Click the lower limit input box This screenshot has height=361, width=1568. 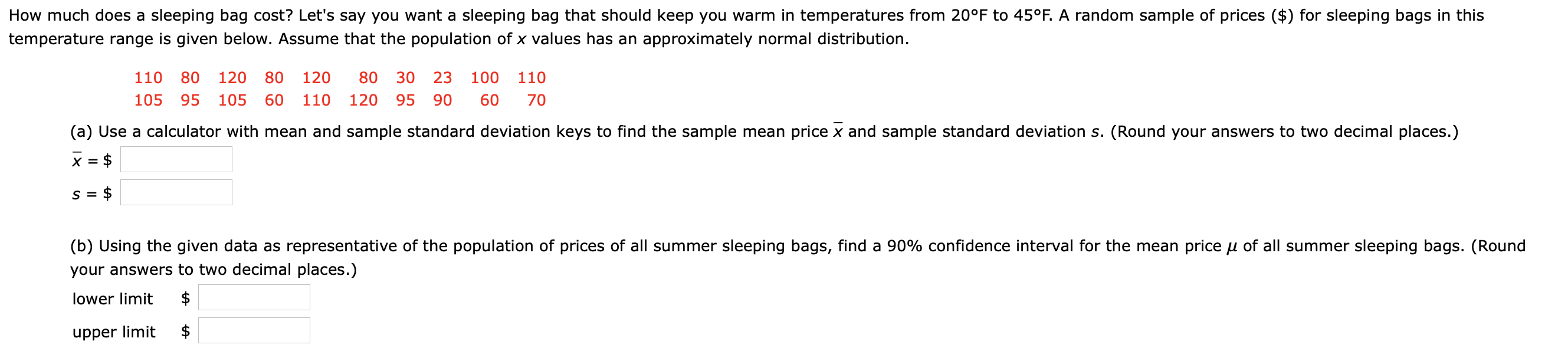(x=253, y=298)
